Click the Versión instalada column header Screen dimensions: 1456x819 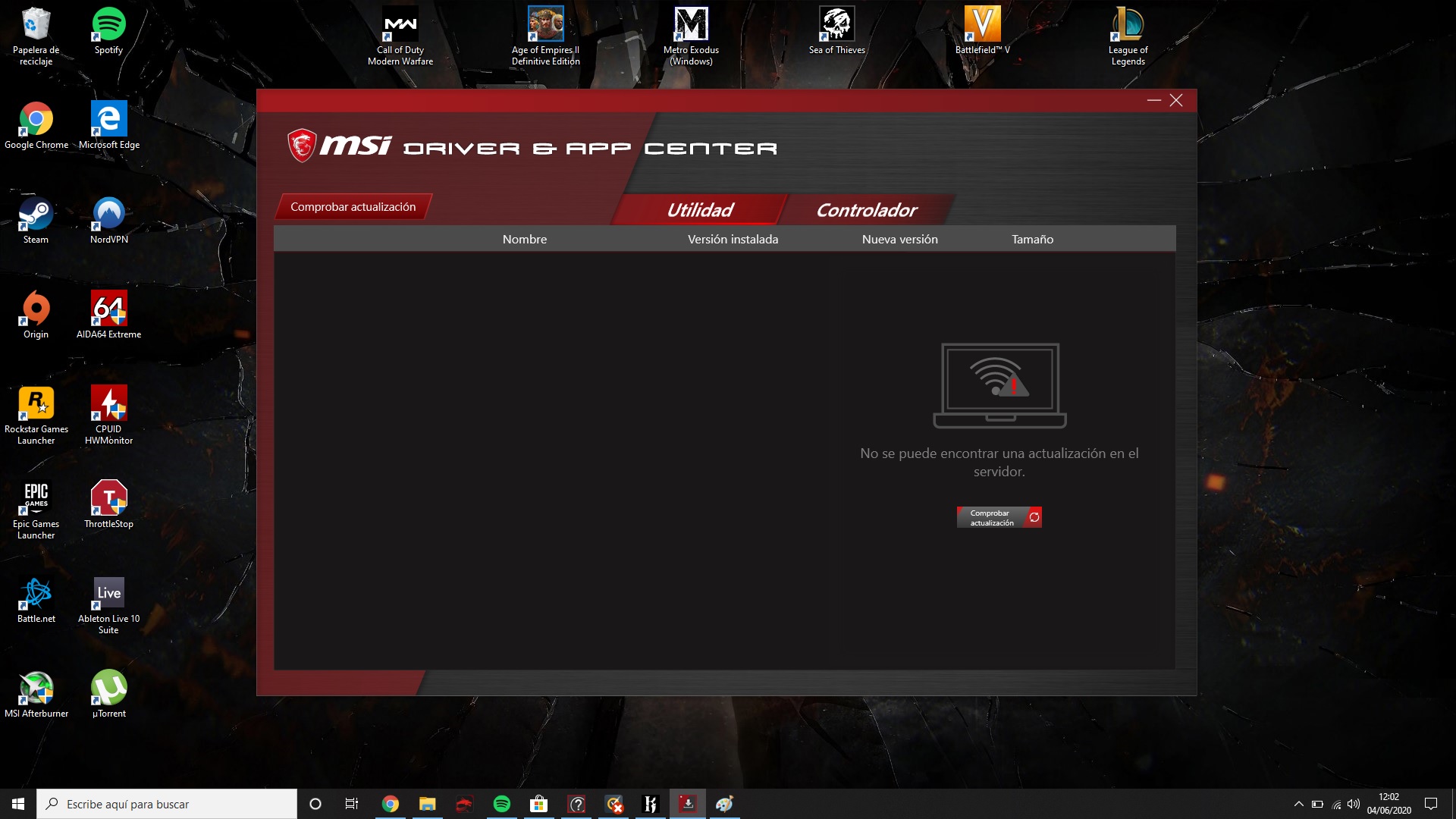tap(733, 239)
